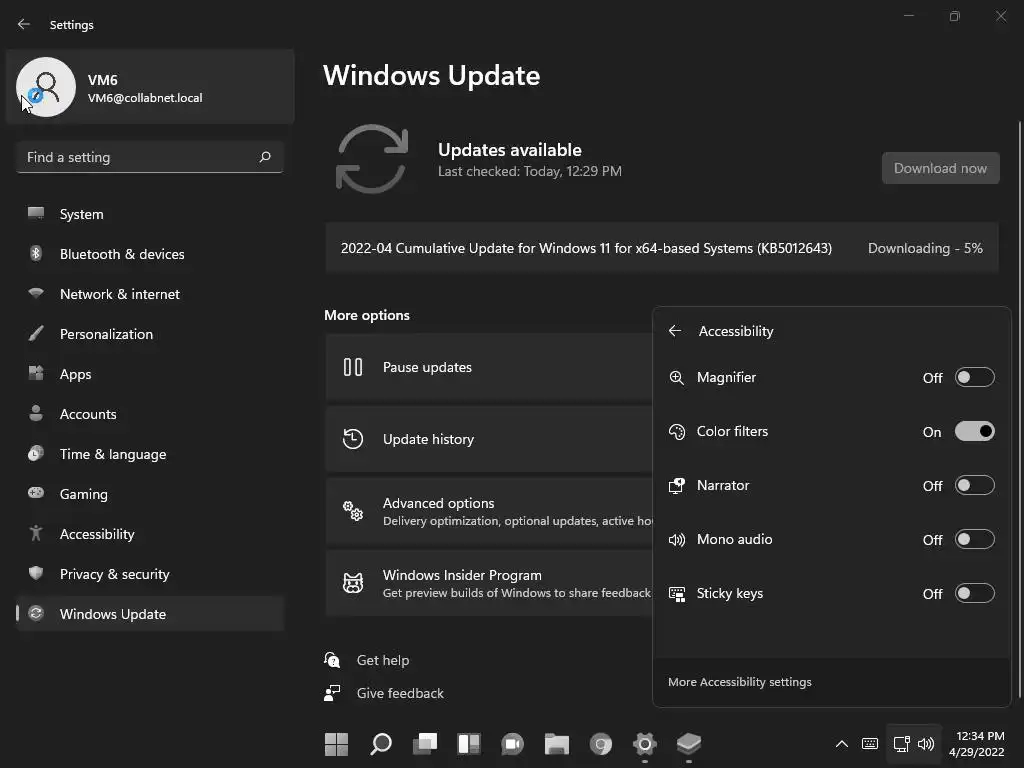The width and height of the screenshot is (1024, 768).
Task: Click the touch keyboard tray icon
Action: coord(870,744)
